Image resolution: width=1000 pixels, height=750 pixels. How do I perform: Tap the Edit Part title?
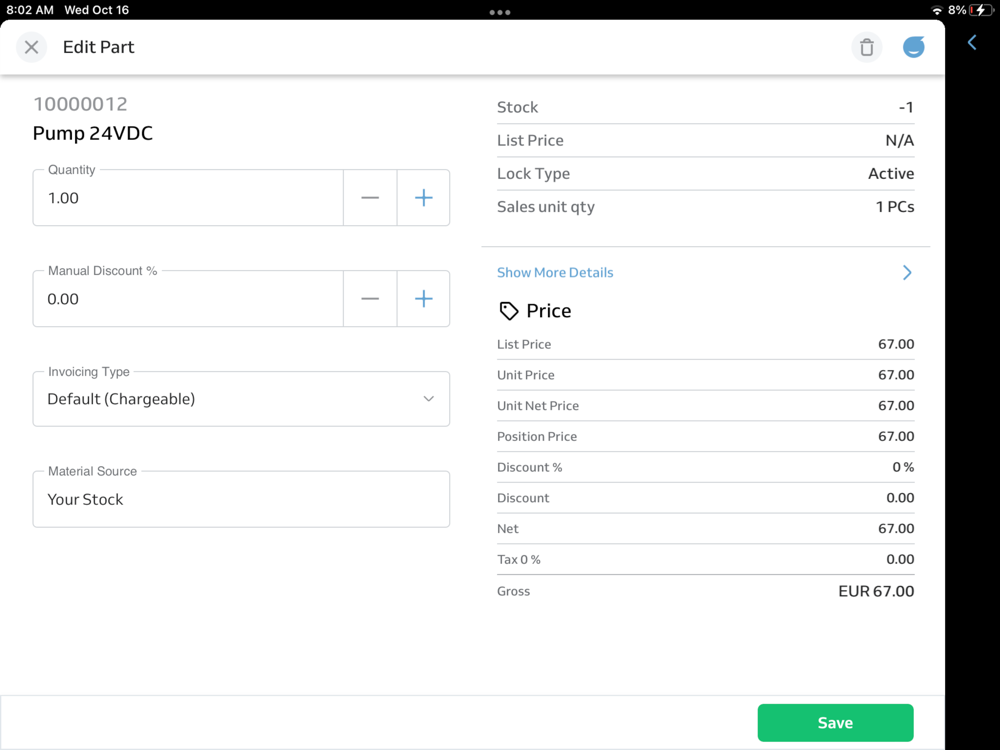[98, 47]
